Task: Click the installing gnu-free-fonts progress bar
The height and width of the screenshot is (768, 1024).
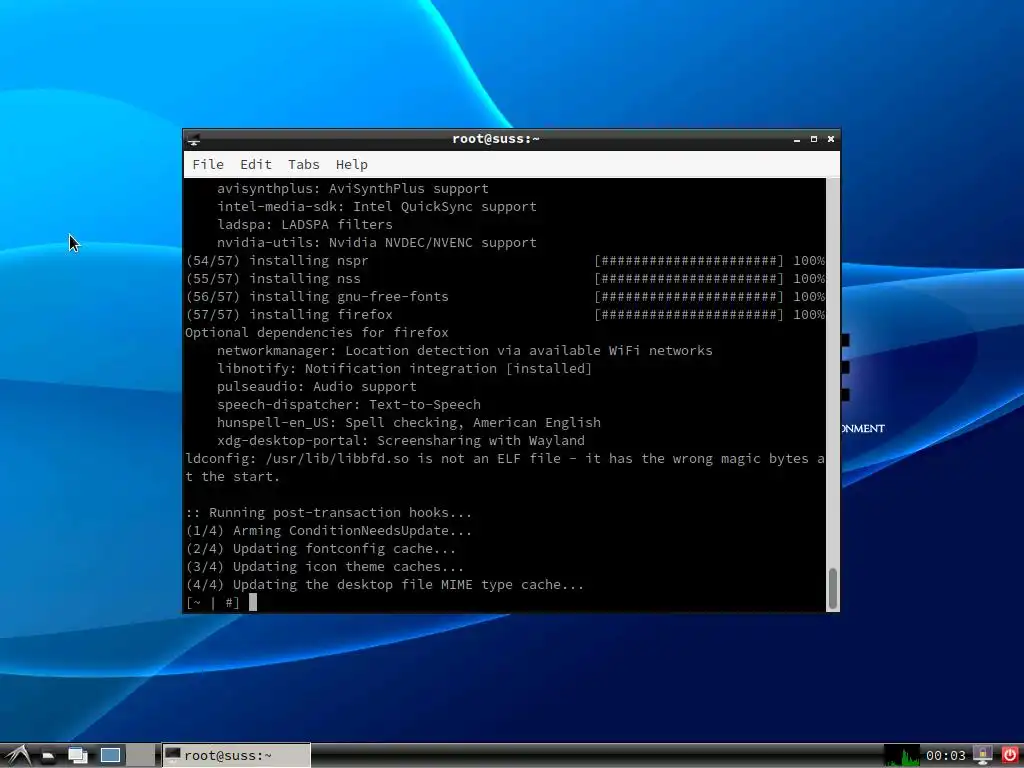Action: pos(688,296)
